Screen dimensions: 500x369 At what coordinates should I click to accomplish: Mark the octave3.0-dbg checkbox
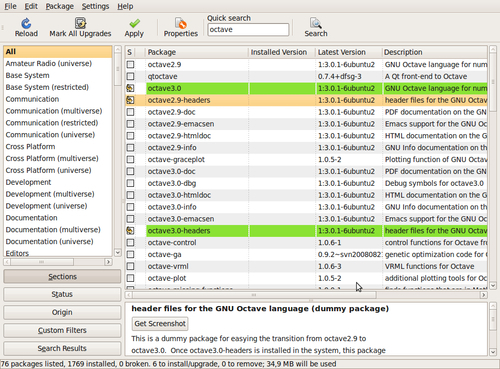[130, 183]
